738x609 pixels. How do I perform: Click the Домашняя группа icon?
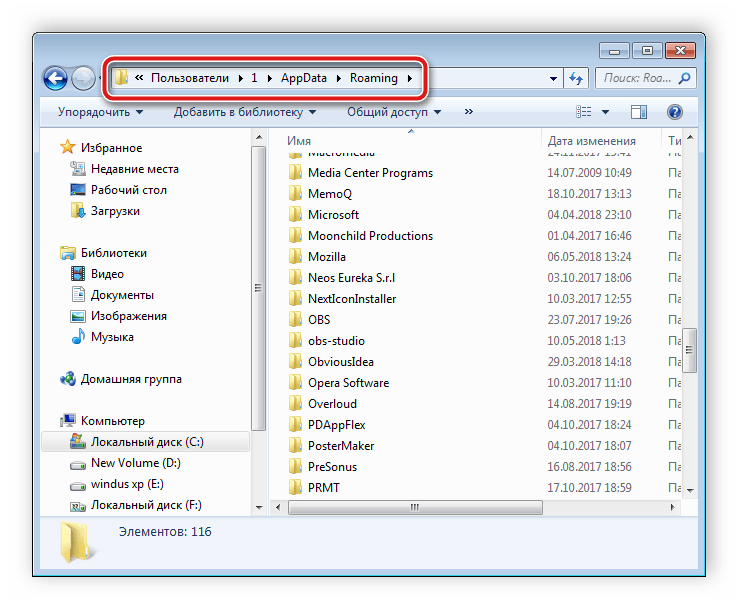pyautogui.click(x=68, y=379)
